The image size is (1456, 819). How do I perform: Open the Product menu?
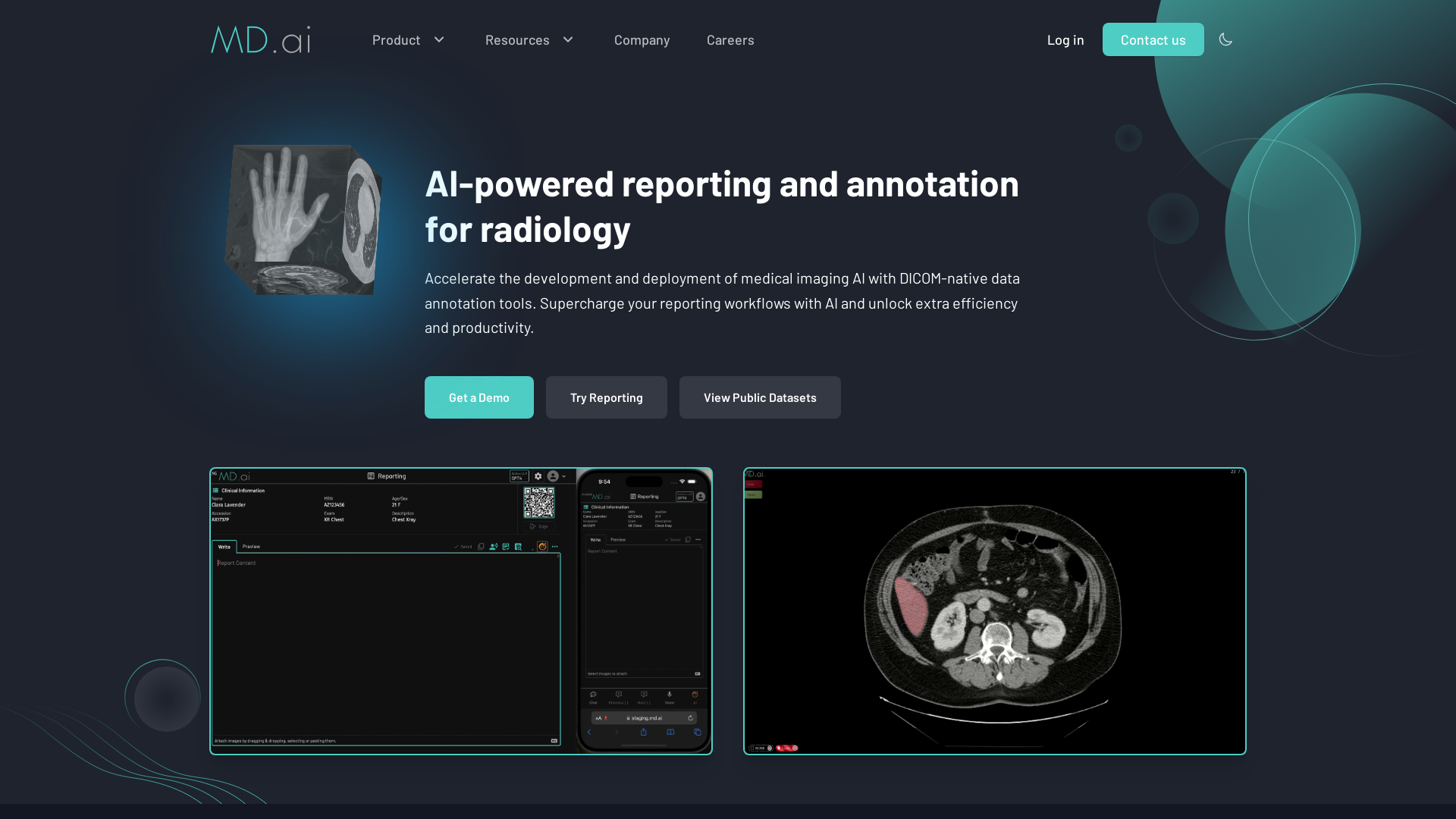coord(396,39)
